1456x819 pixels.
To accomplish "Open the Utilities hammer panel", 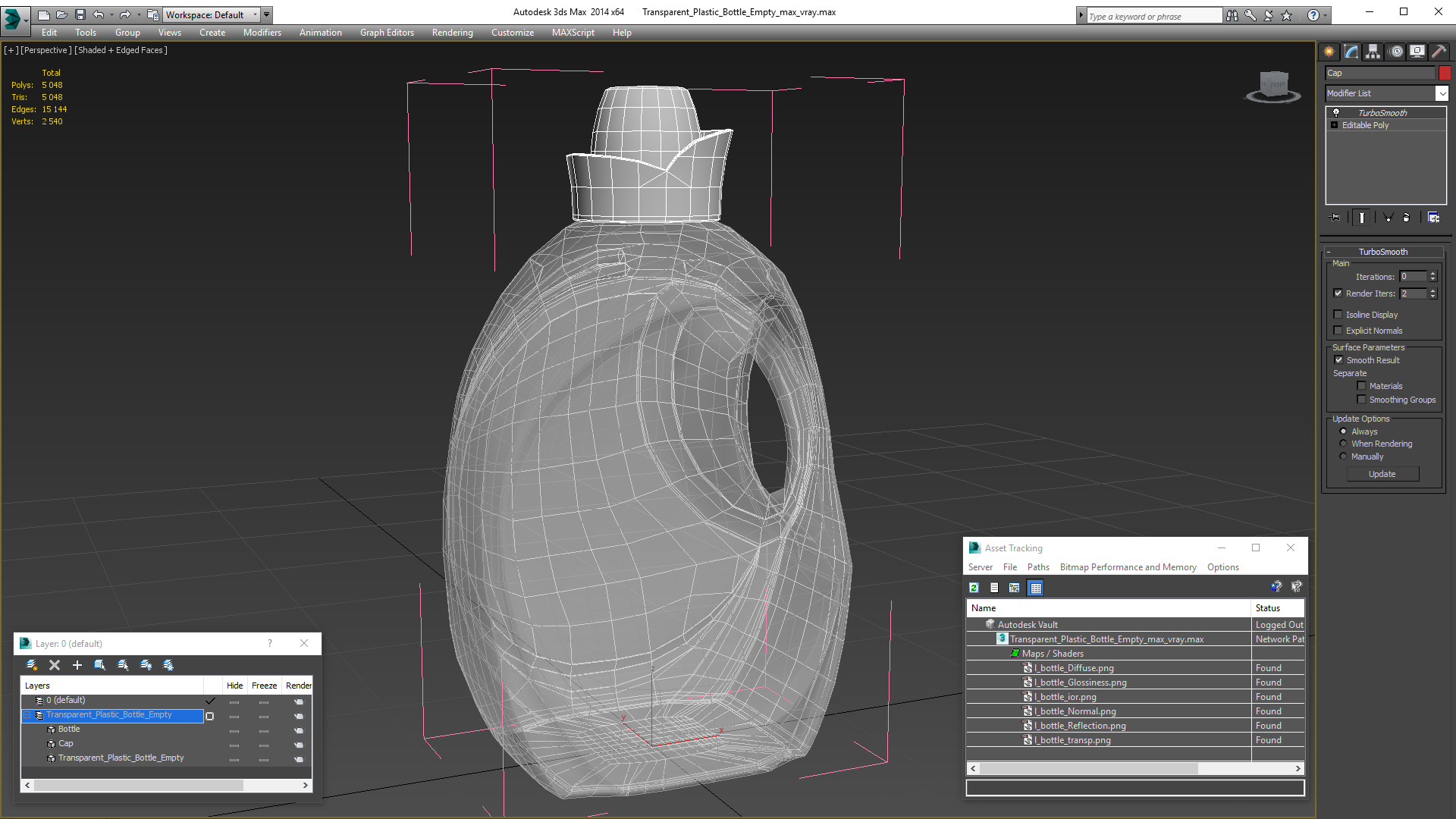I will (x=1439, y=52).
